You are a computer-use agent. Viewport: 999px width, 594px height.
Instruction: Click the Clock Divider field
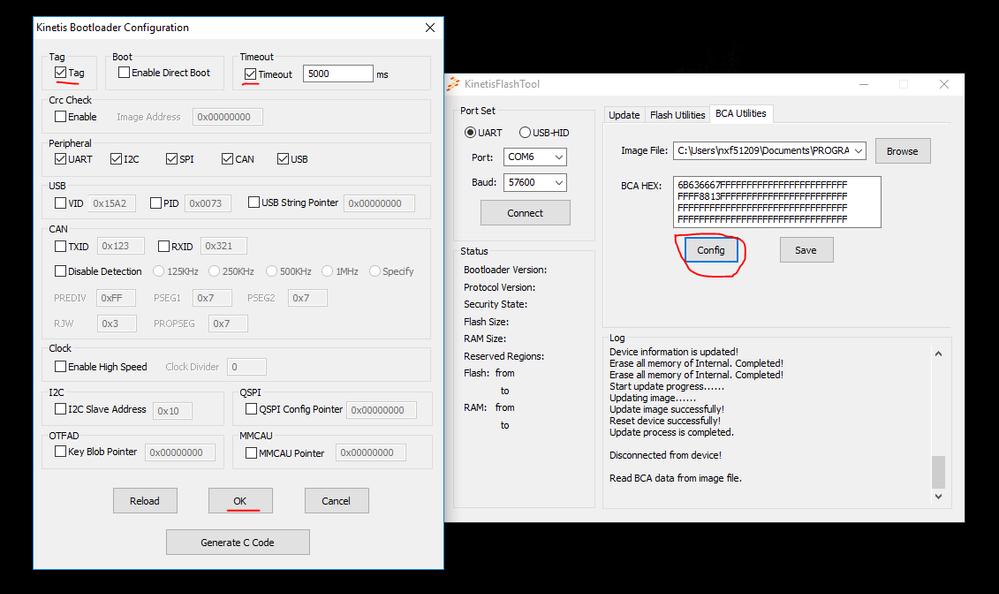point(247,367)
